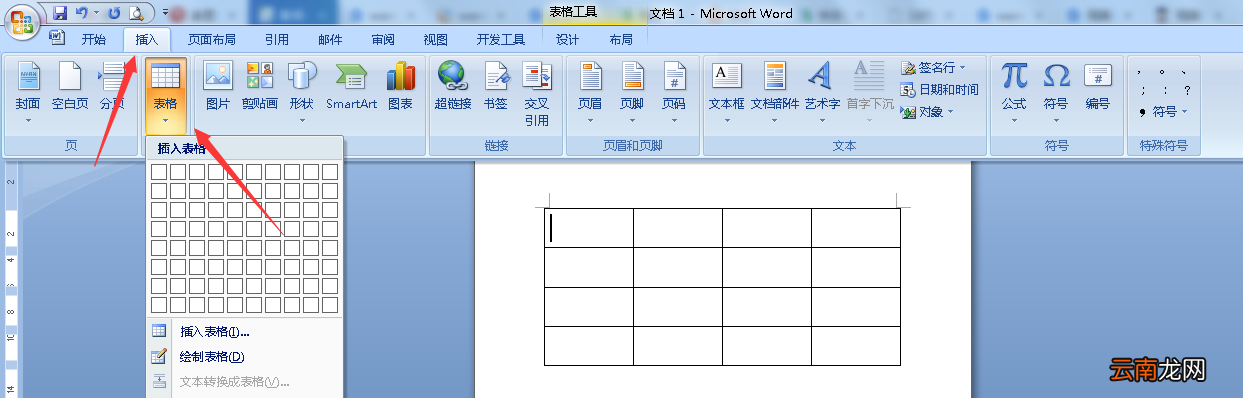Open the 艺术字 WordArt gallery
Viewport: 1243px width, 398px height.
(x=822, y=92)
